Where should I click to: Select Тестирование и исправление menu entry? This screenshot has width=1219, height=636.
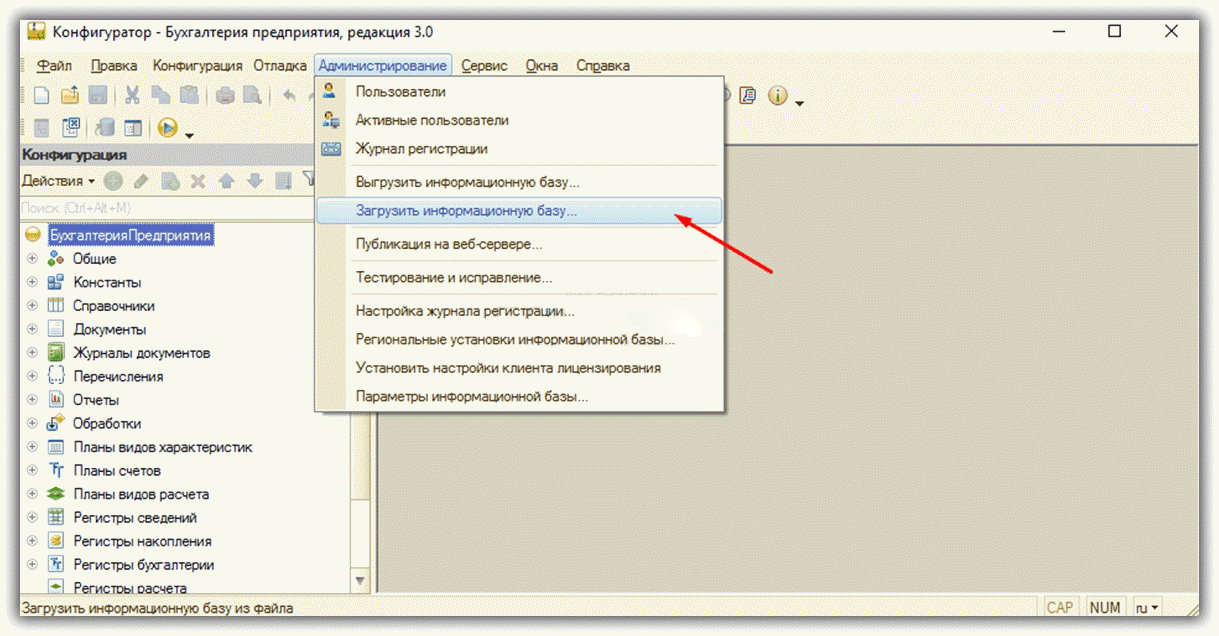pyautogui.click(x=454, y=277)
